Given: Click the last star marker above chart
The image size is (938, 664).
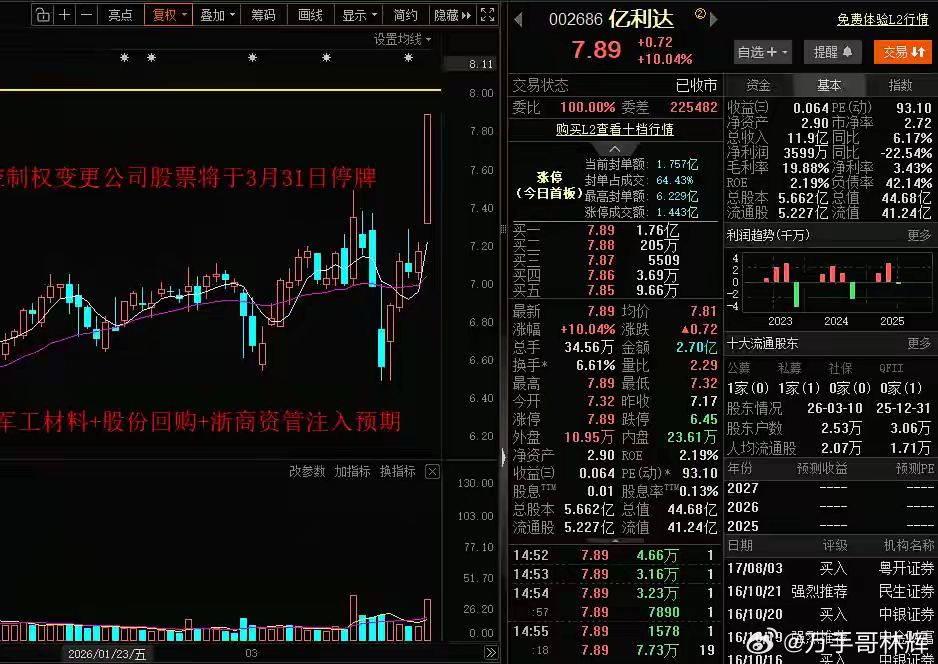Looking at the screenshot, I should coord(408,57).
